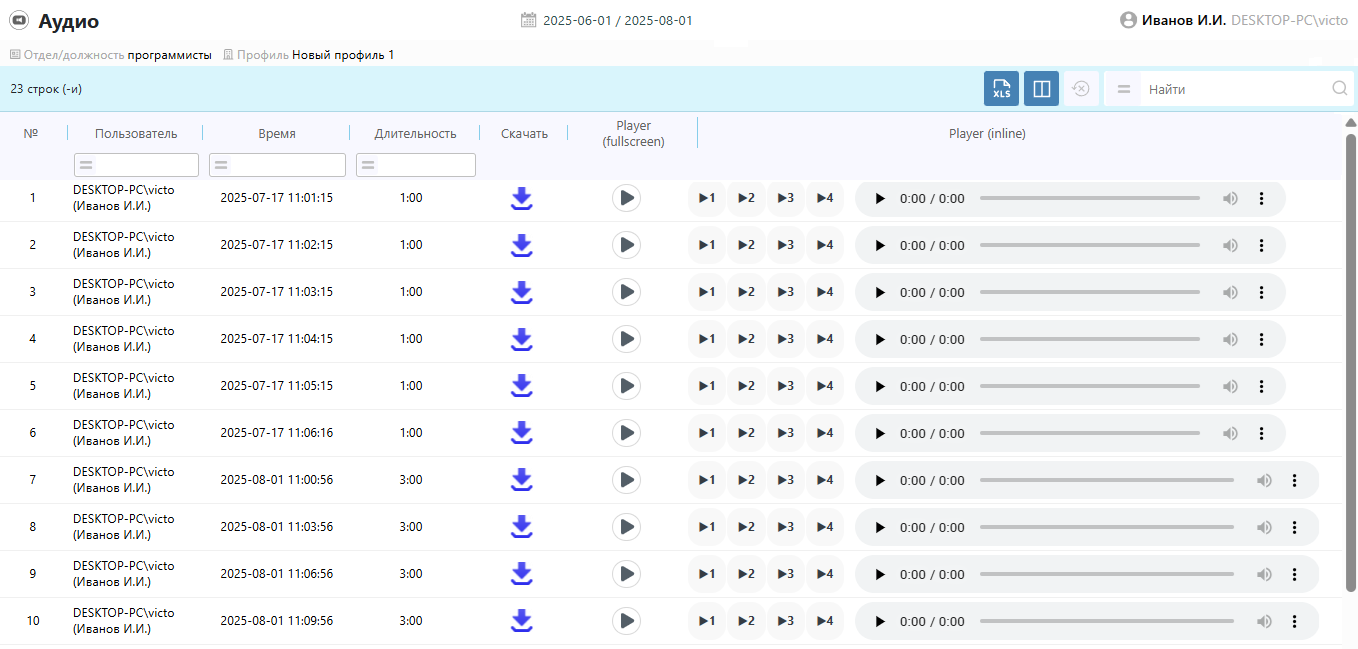
Task: Open the column chooser icon
Action: click(x=1041, y=89)
